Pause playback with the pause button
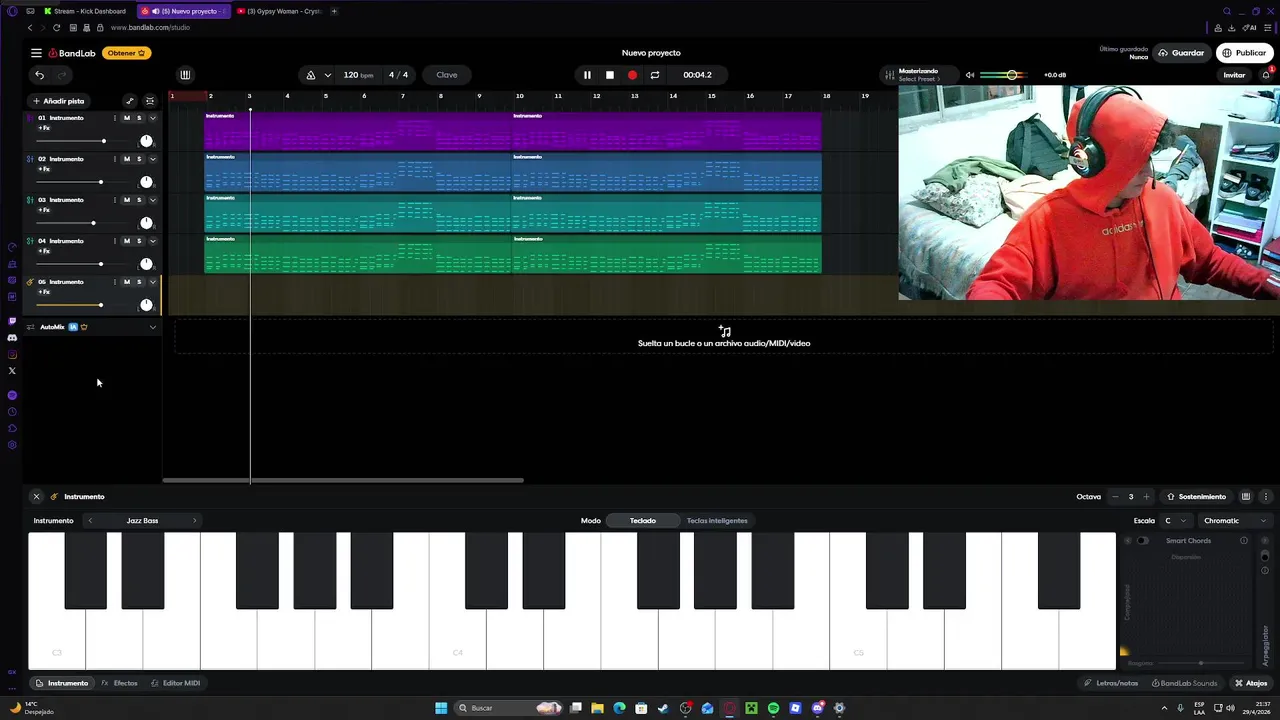 587,75
